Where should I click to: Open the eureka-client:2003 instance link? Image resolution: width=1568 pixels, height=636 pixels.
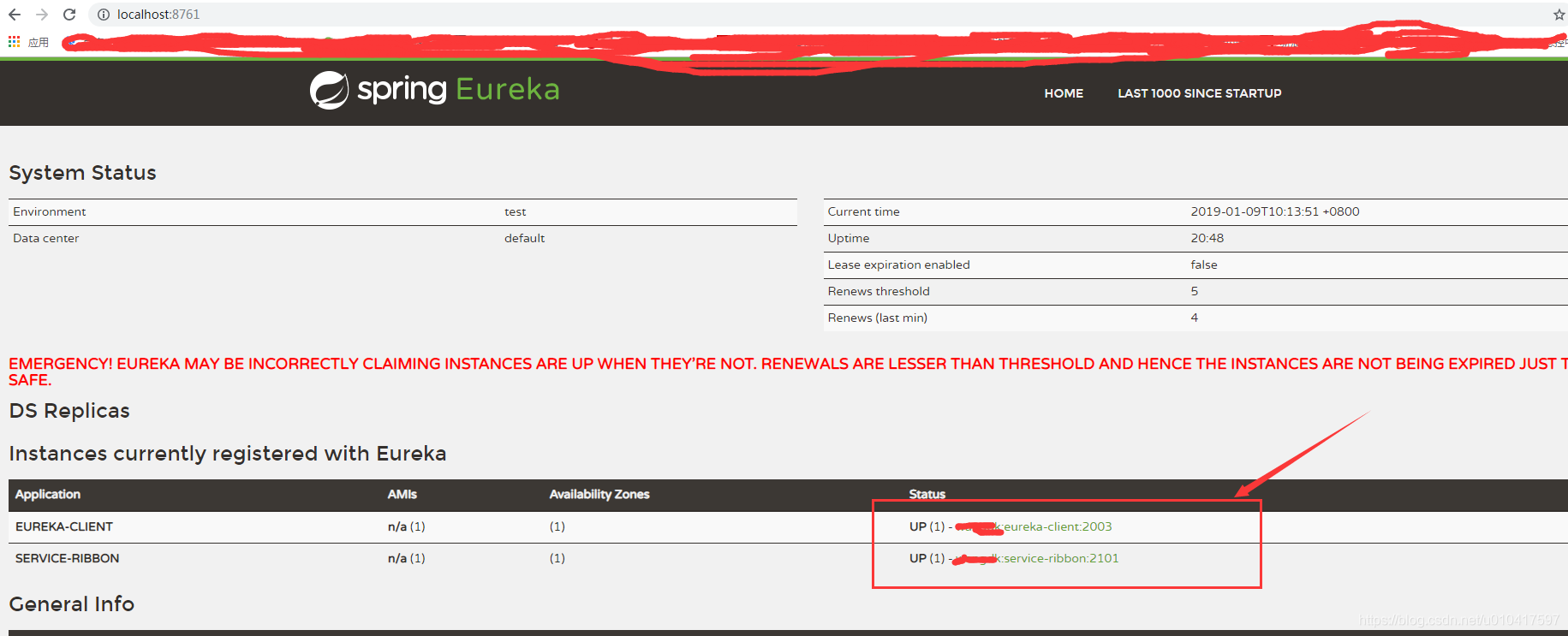(x=1058, y=526)
